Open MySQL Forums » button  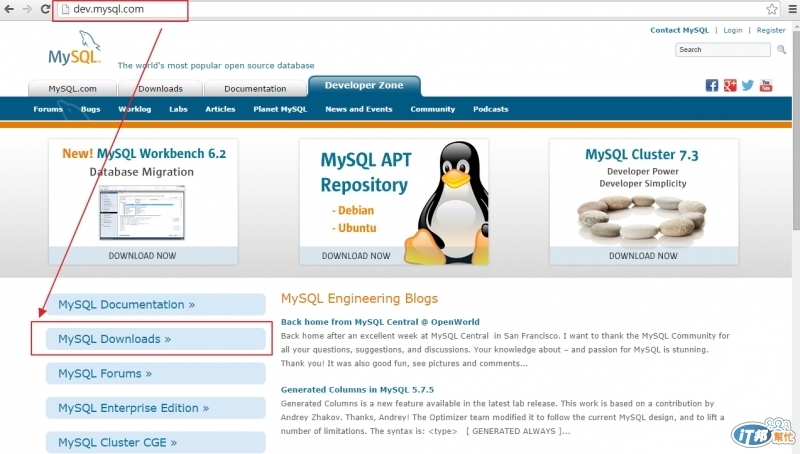pyautogui.click(x=156, y=373)
